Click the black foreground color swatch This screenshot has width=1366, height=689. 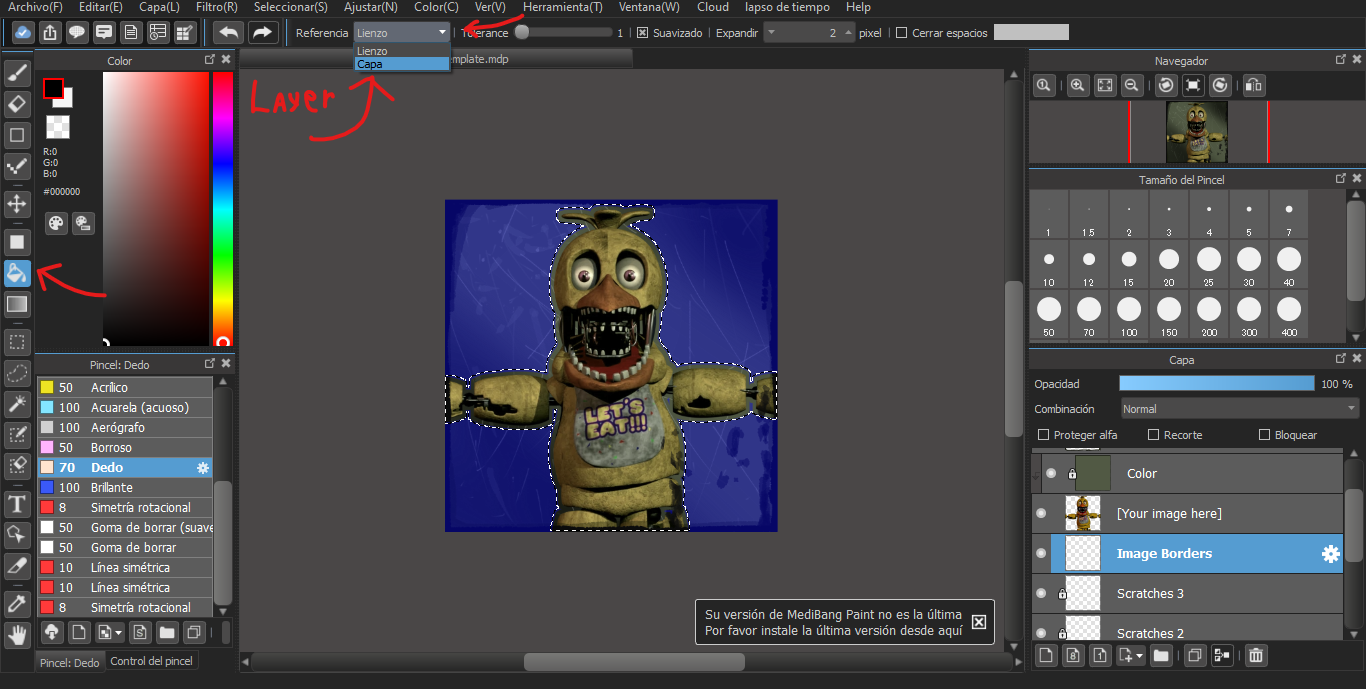(53, 88)
